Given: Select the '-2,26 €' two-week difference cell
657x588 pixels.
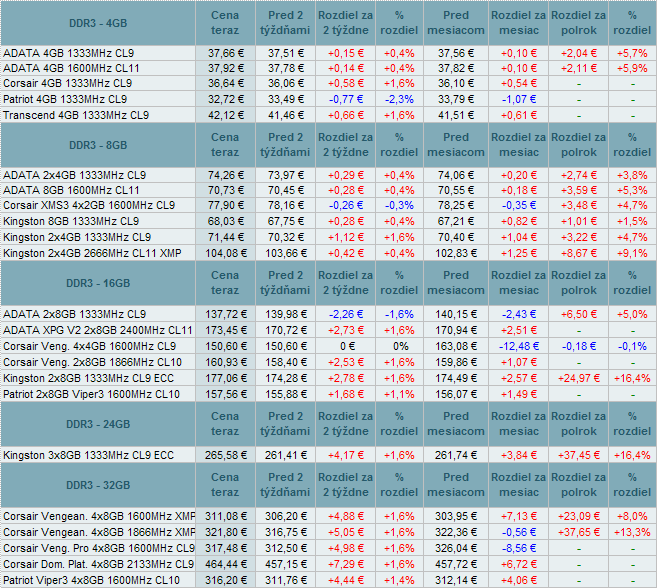Looking at the screenshot, I should [346, 314].
